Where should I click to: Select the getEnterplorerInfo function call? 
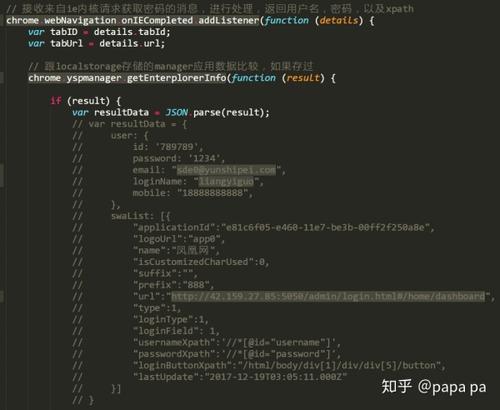176,78
